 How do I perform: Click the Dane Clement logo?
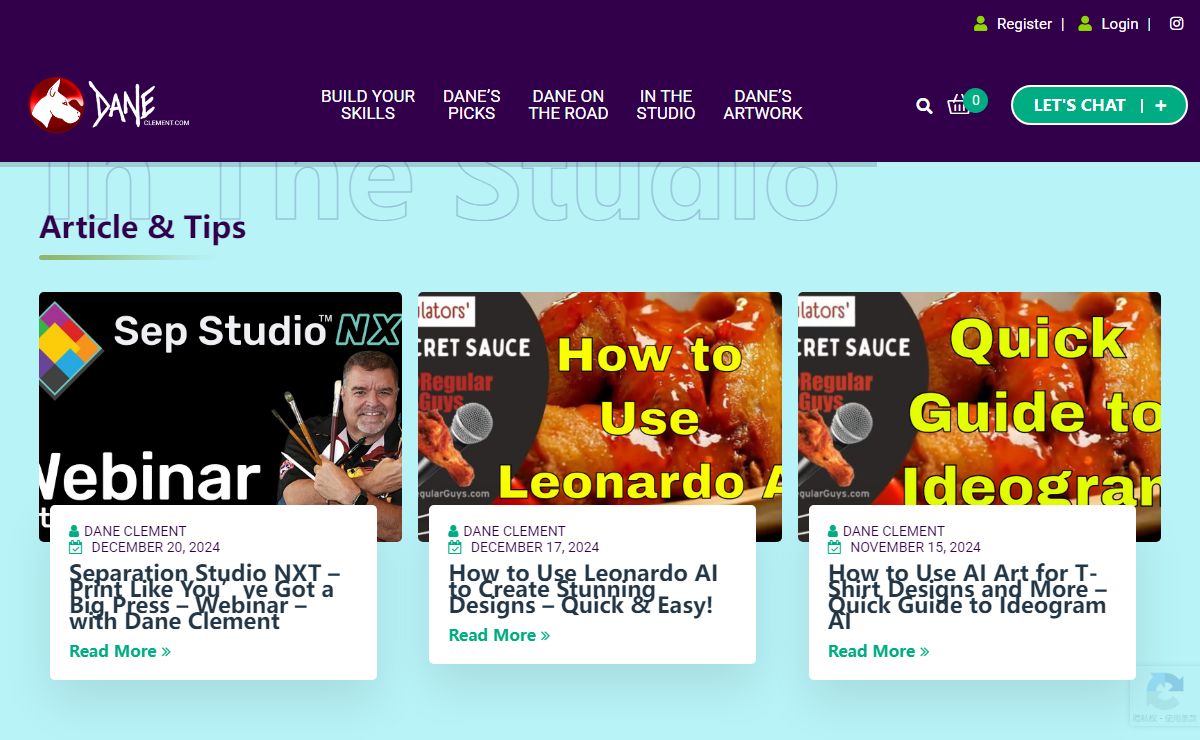pos(109,105)
